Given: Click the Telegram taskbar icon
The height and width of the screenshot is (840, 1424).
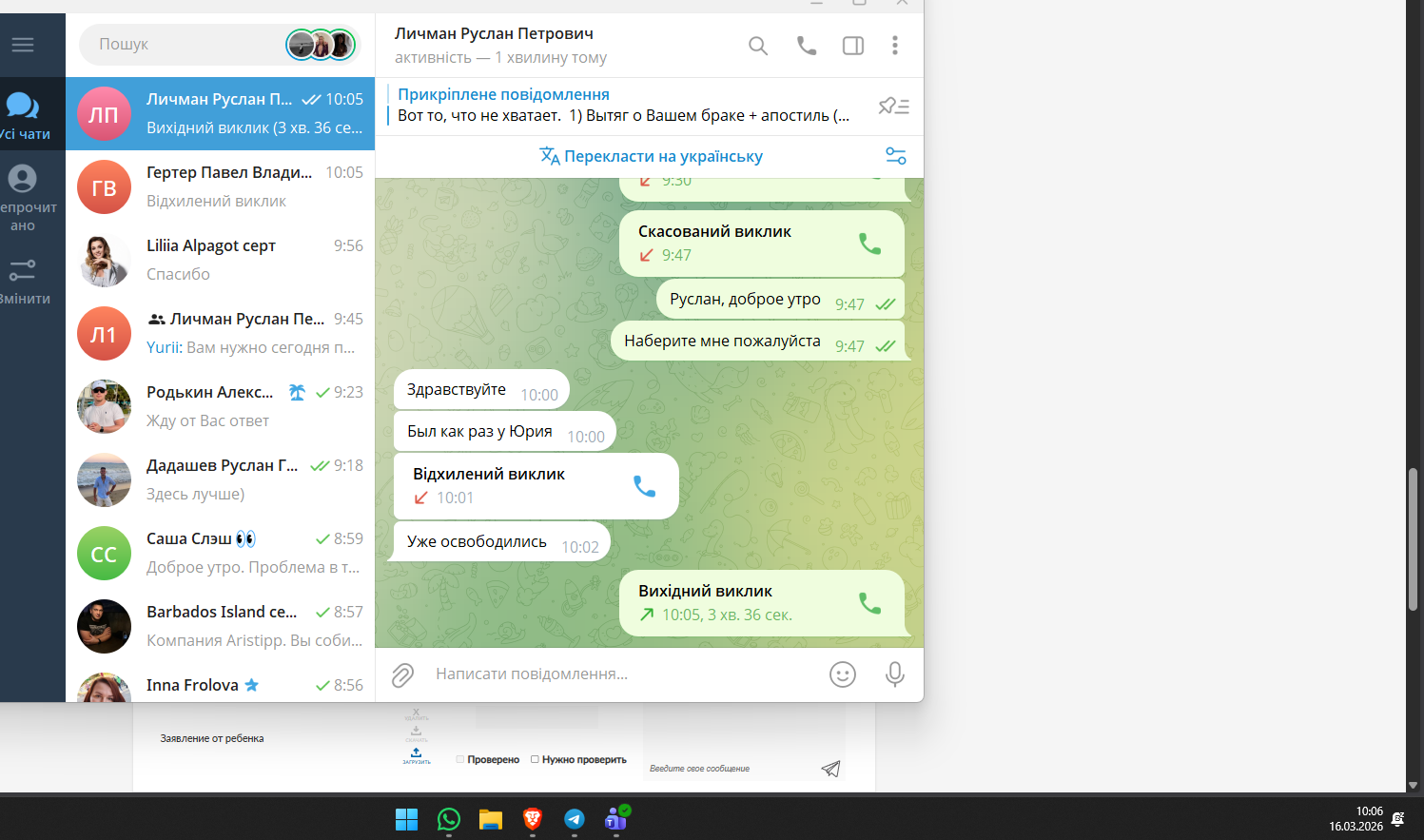Looking at the screenshot, I should coord(574,819).
